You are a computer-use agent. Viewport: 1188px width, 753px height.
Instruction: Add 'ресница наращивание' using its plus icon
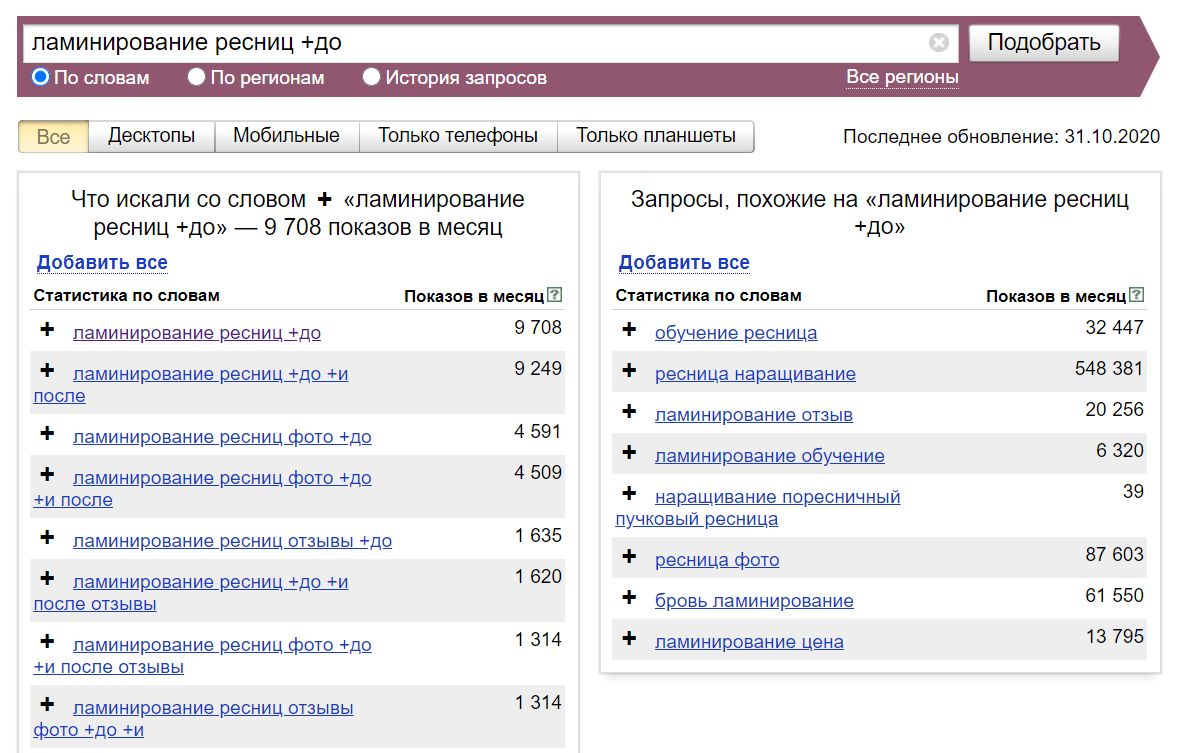pos(629,371)
